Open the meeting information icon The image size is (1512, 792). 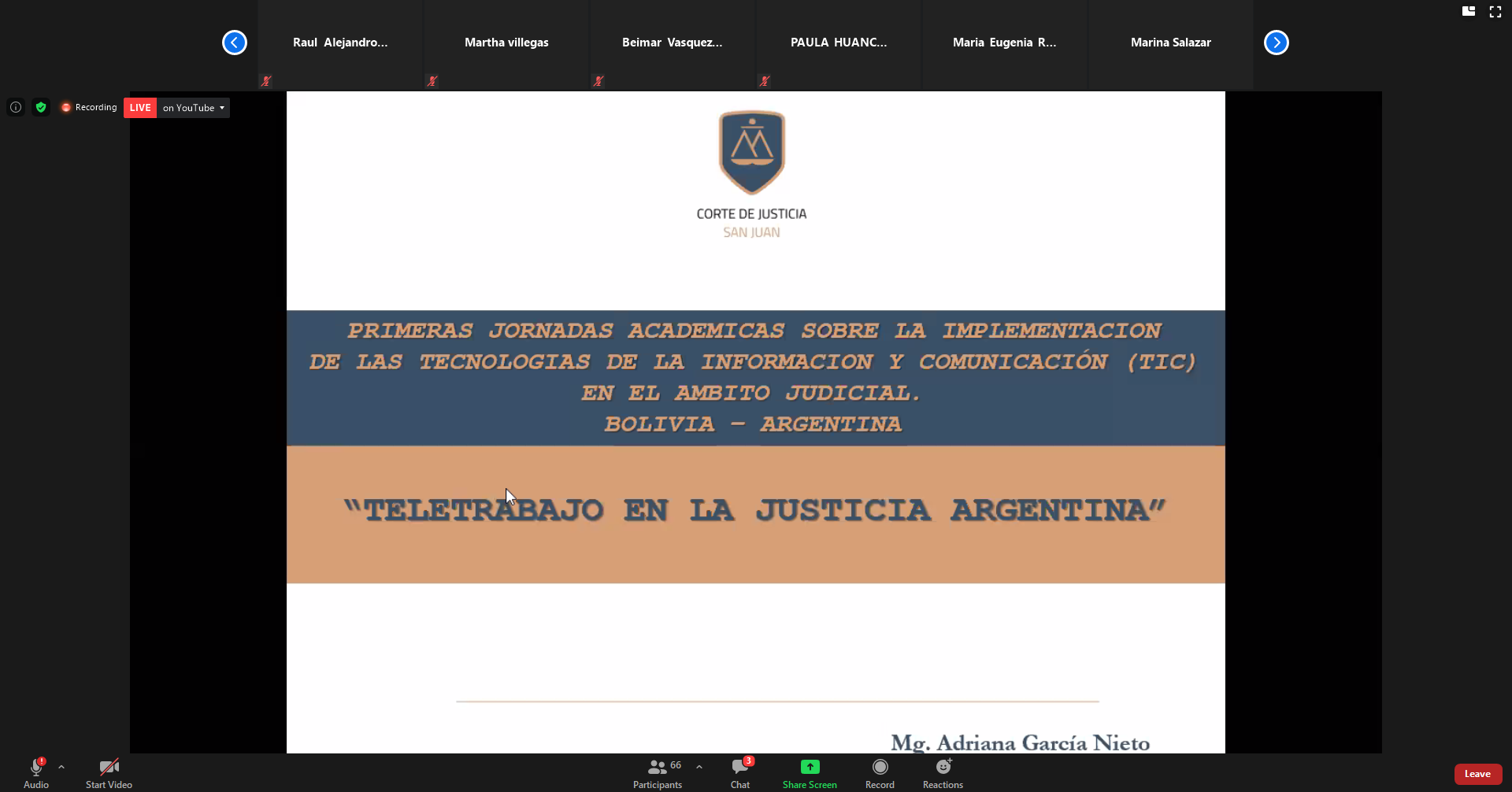click(x=16, y=107)
